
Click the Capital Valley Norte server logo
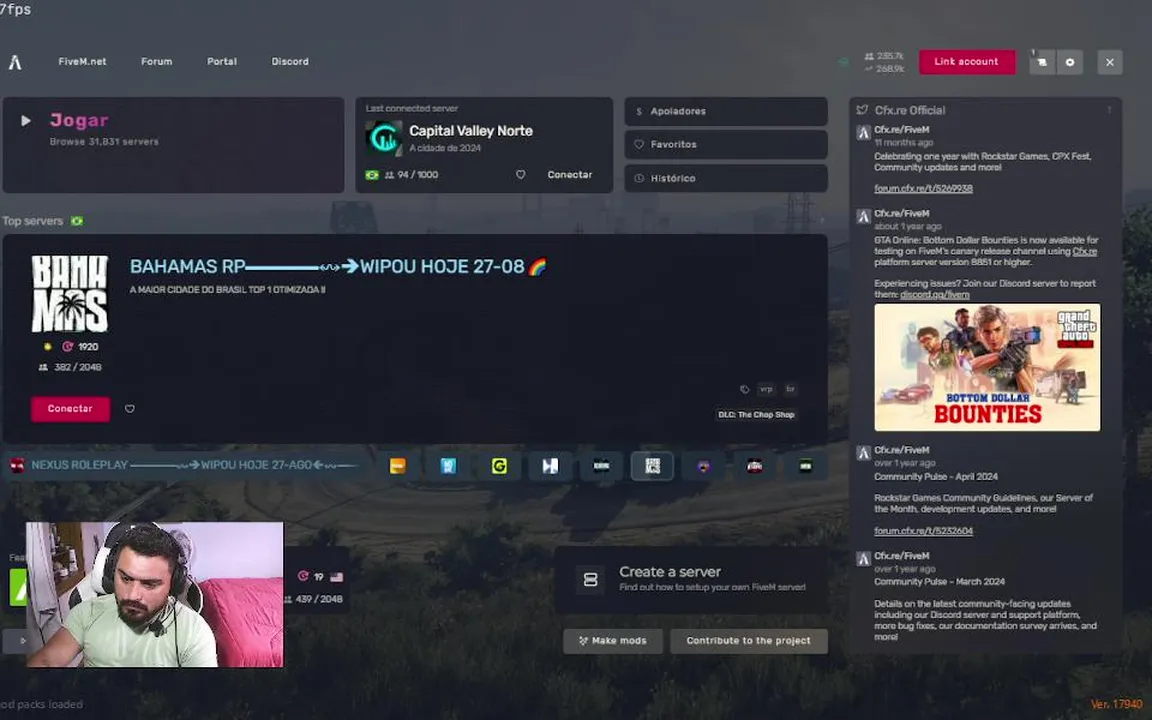coord(384,138)
